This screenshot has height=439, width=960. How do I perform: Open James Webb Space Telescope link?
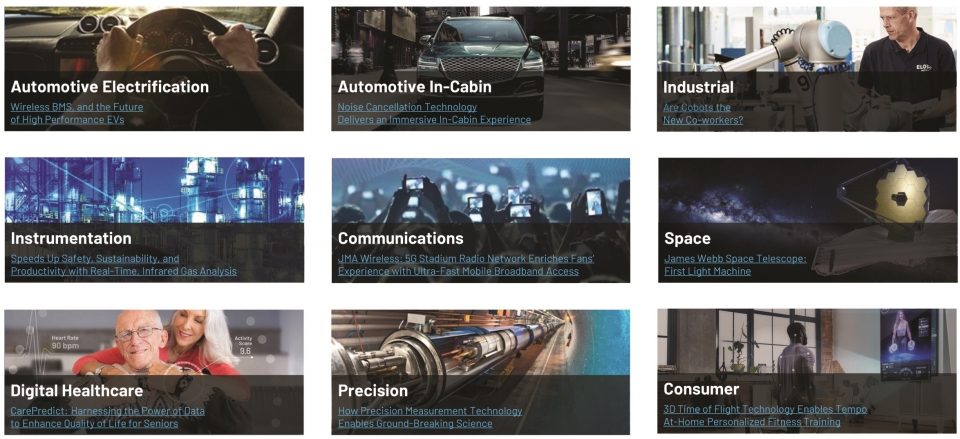[x=735, y=265]
